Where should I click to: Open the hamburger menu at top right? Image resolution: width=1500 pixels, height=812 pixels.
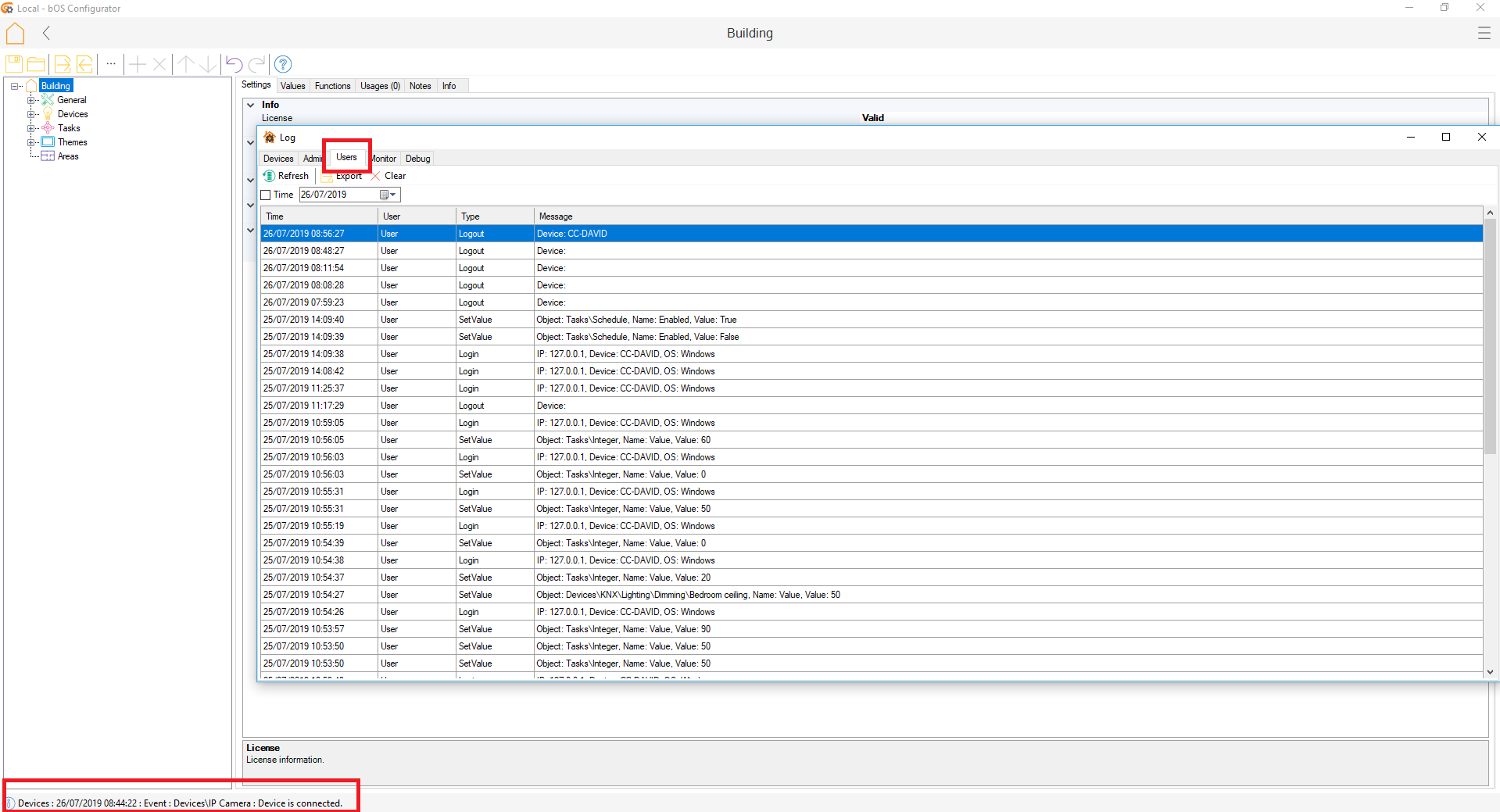point(1484,33)
